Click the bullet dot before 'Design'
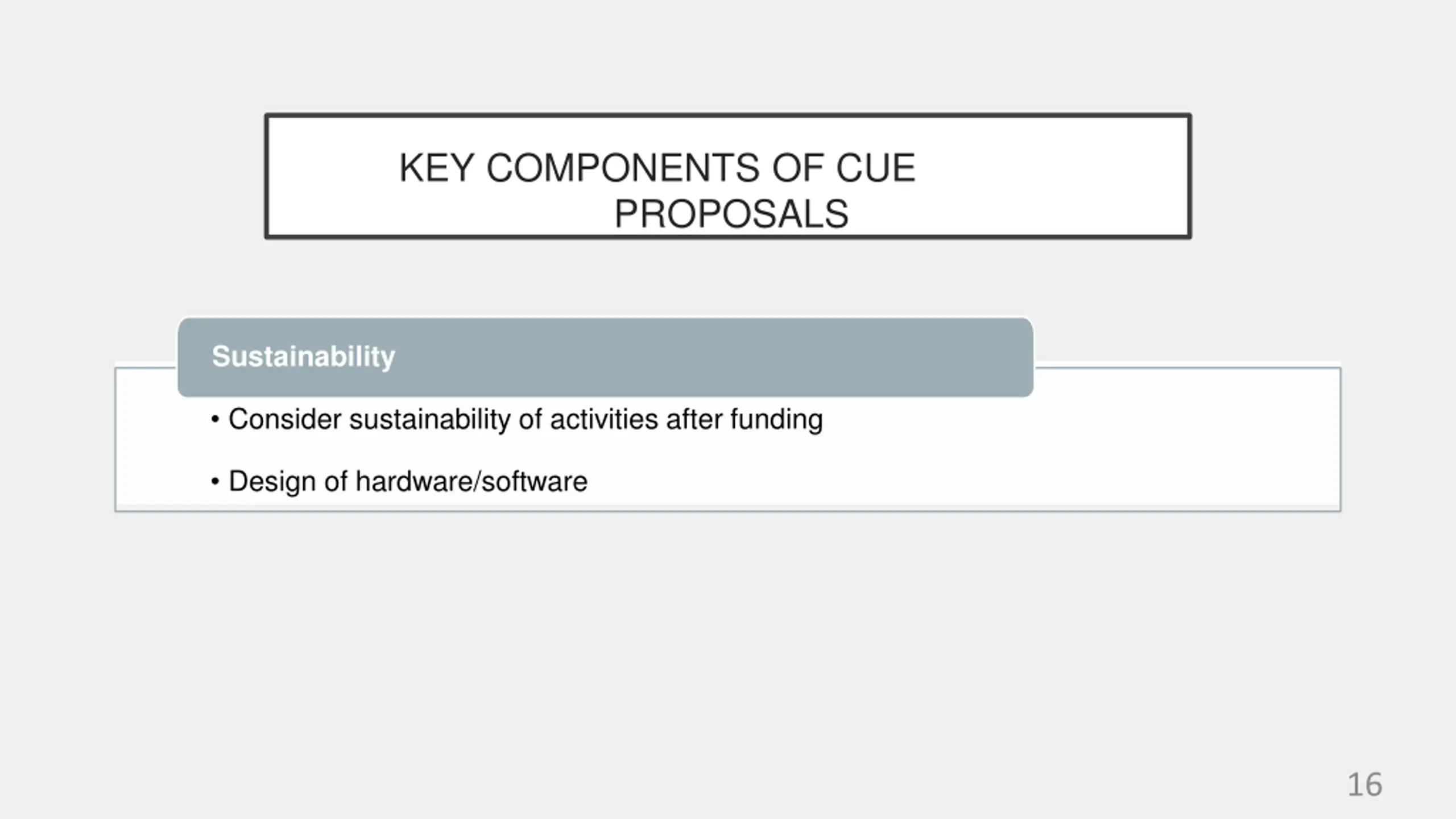Viewport: 1456px width, 819px height. pyautogui.click(x=214, y=482)
